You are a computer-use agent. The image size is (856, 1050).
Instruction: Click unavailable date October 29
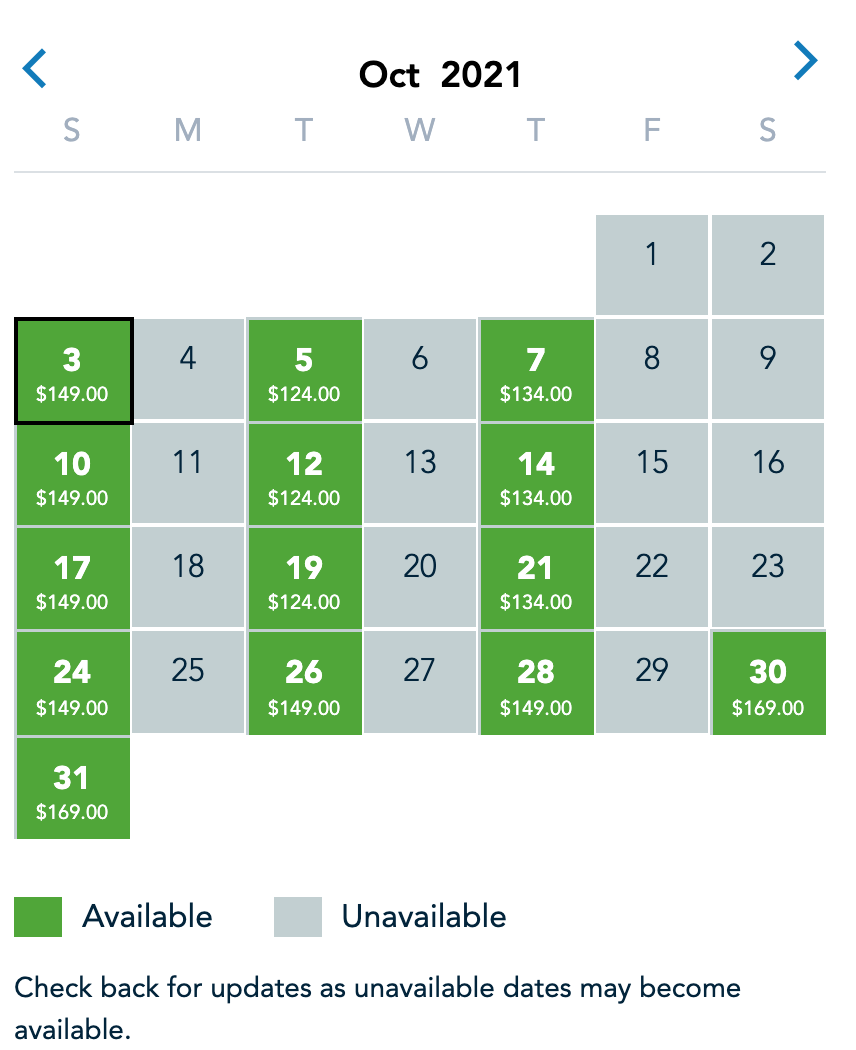(652, 682)
